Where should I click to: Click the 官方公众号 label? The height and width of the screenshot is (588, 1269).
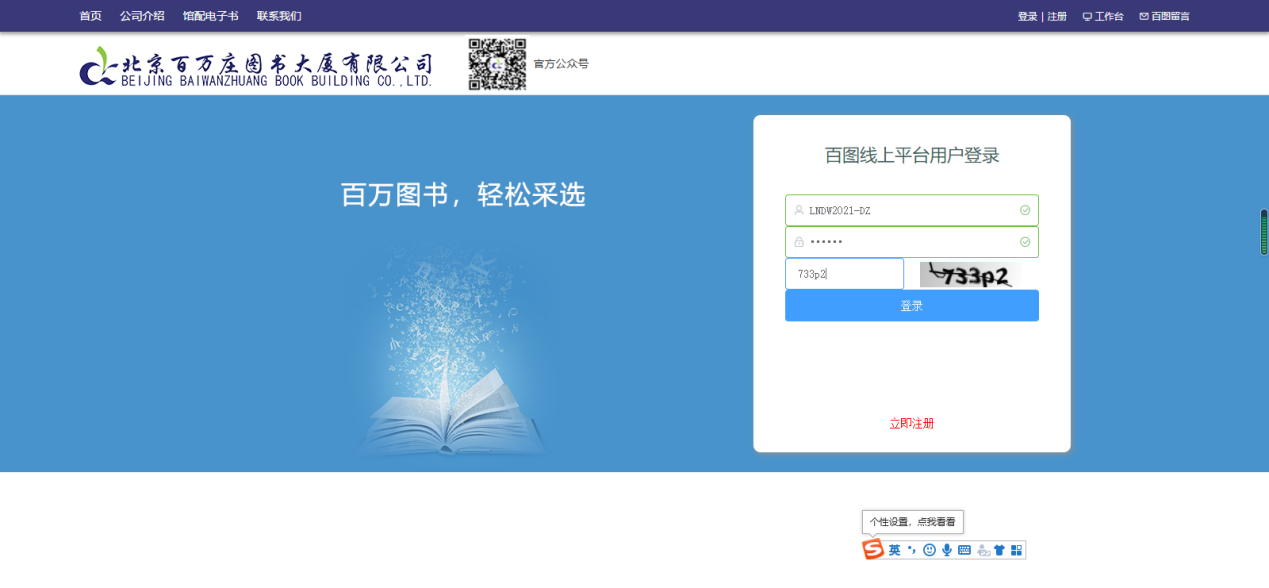click(561, 64)
